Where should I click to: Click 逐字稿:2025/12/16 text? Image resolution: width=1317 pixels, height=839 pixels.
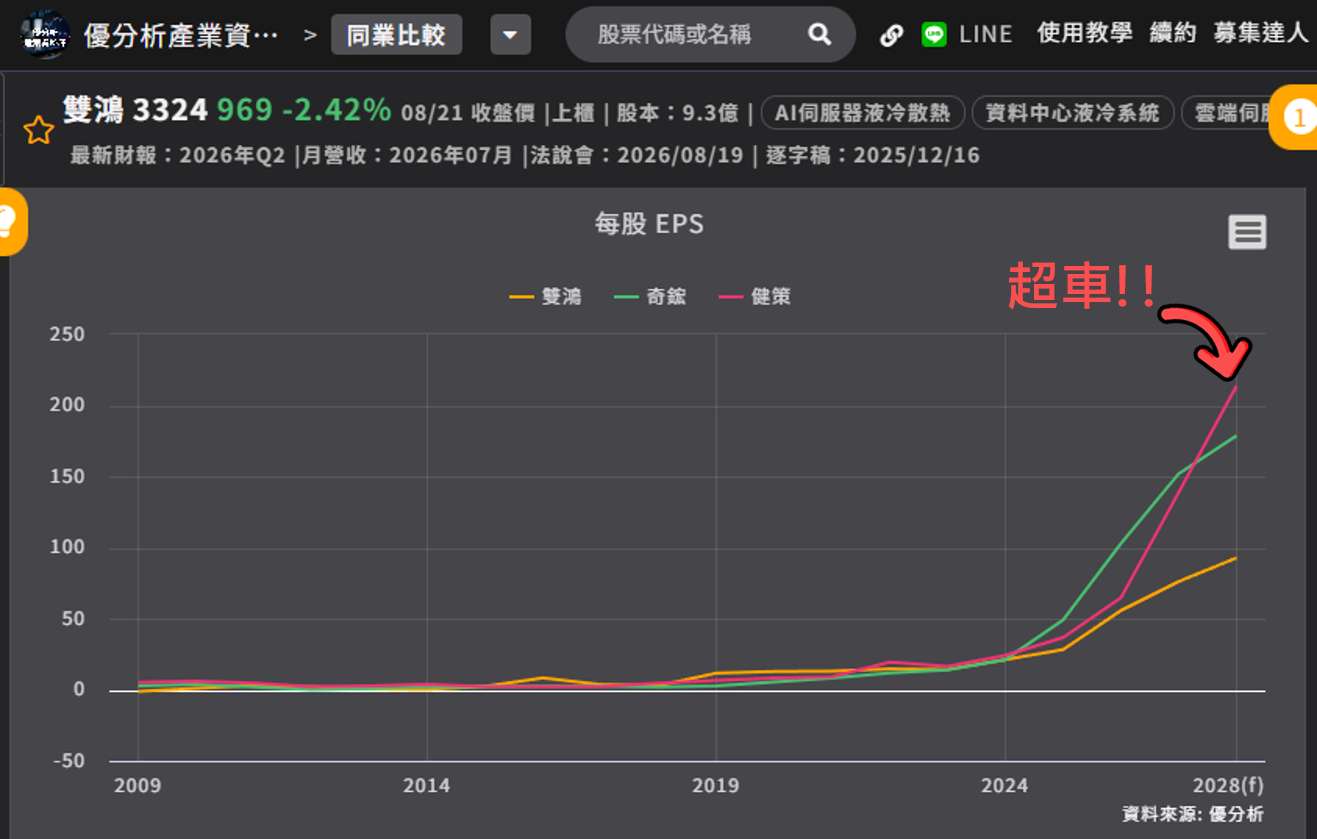[x=873, y=155]
